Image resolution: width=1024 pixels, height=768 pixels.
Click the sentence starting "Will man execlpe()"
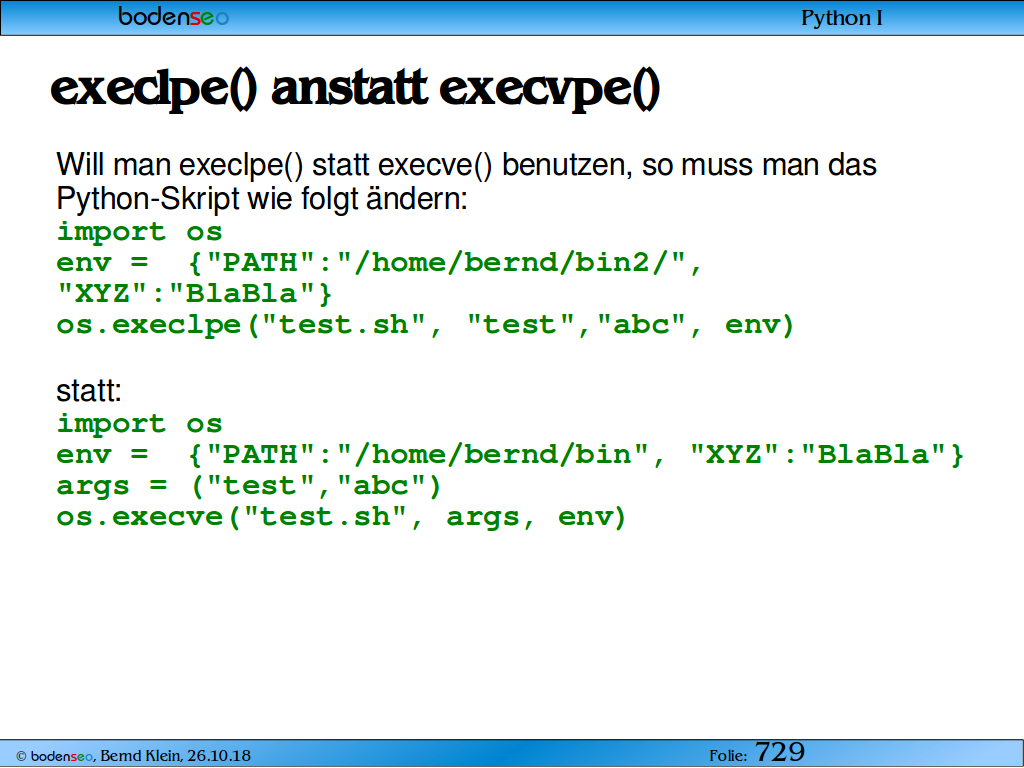(x=466, y=165)
